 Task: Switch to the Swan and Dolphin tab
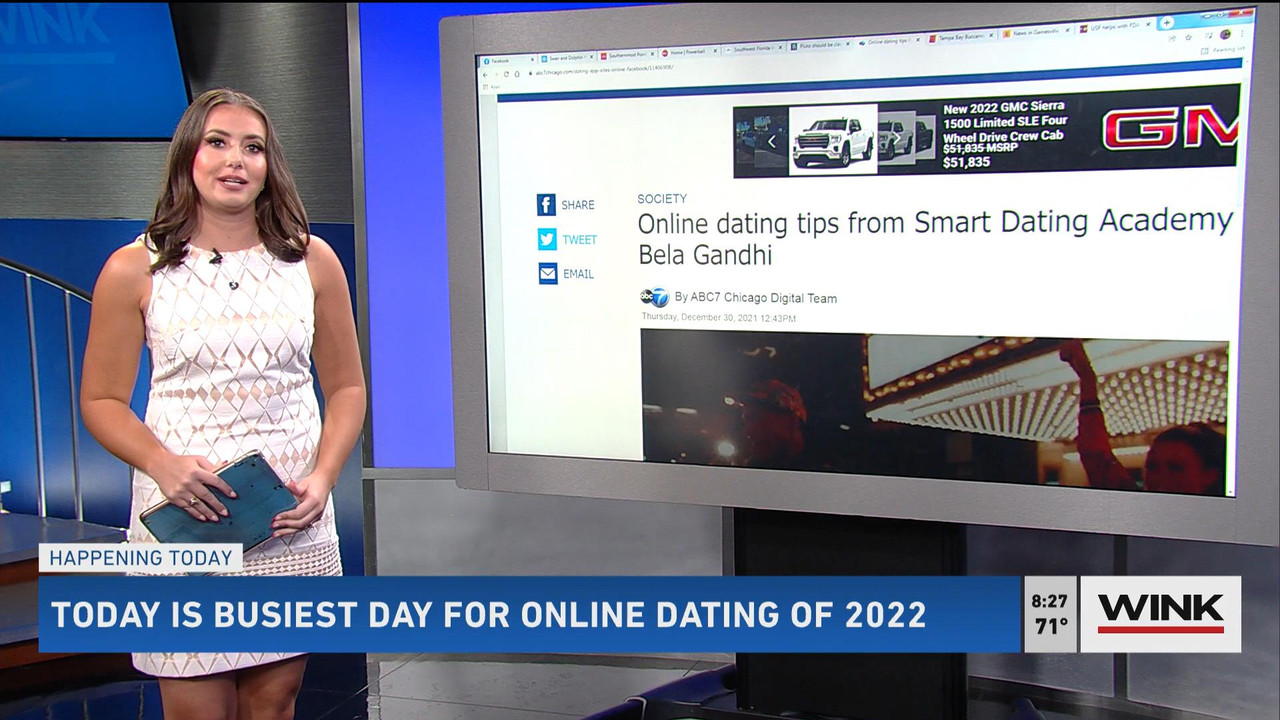click(567, 58)
